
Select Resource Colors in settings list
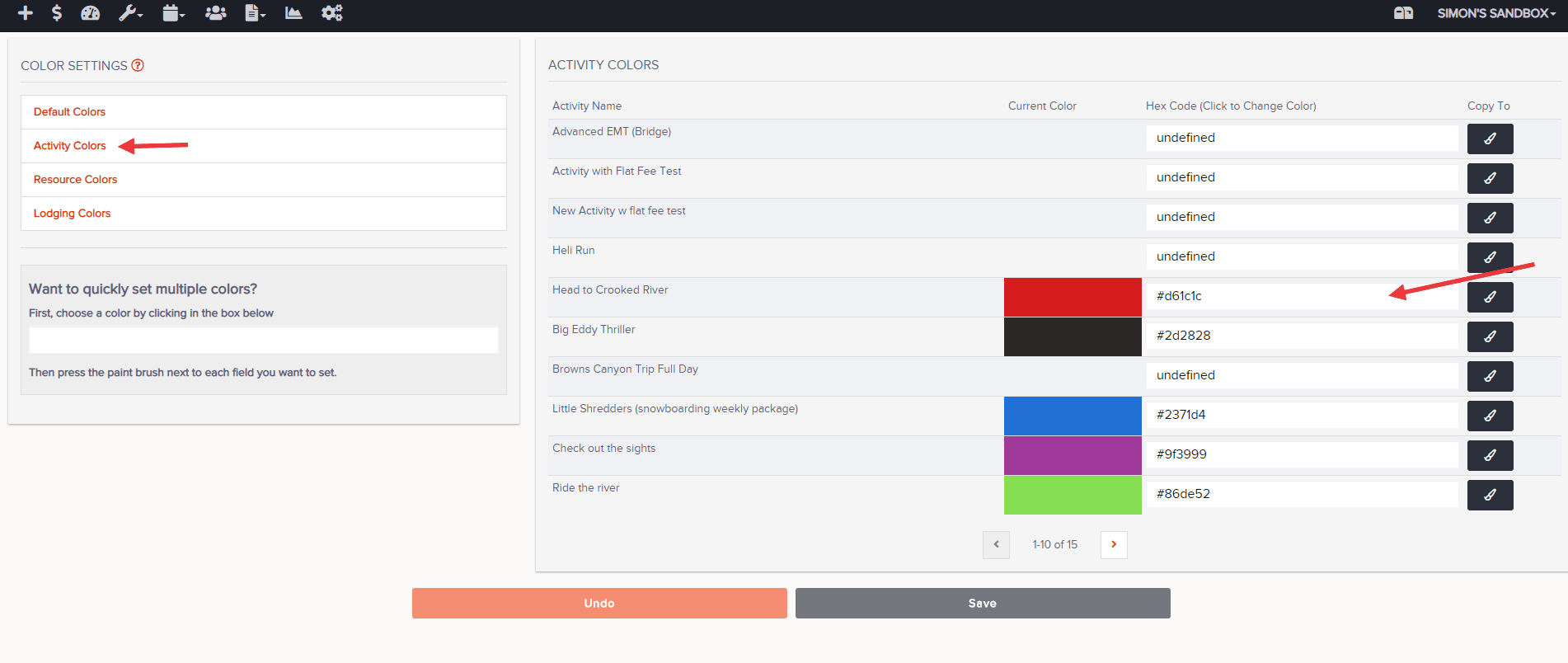[x=264, y=180]
